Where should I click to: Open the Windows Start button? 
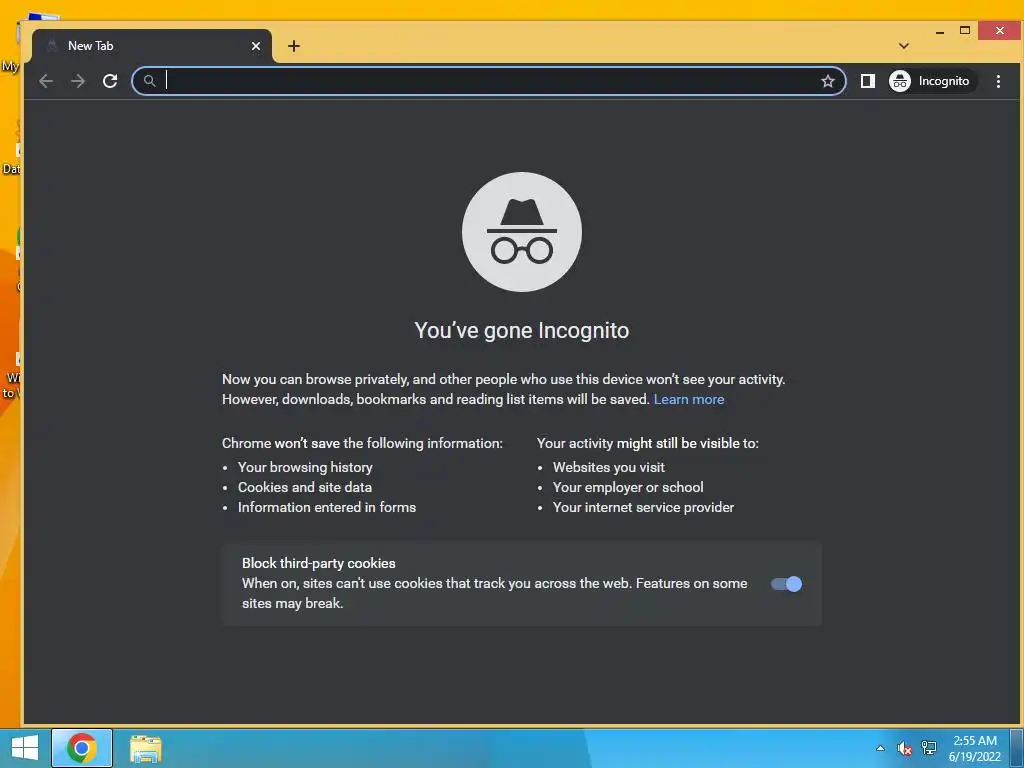[25, 748]
